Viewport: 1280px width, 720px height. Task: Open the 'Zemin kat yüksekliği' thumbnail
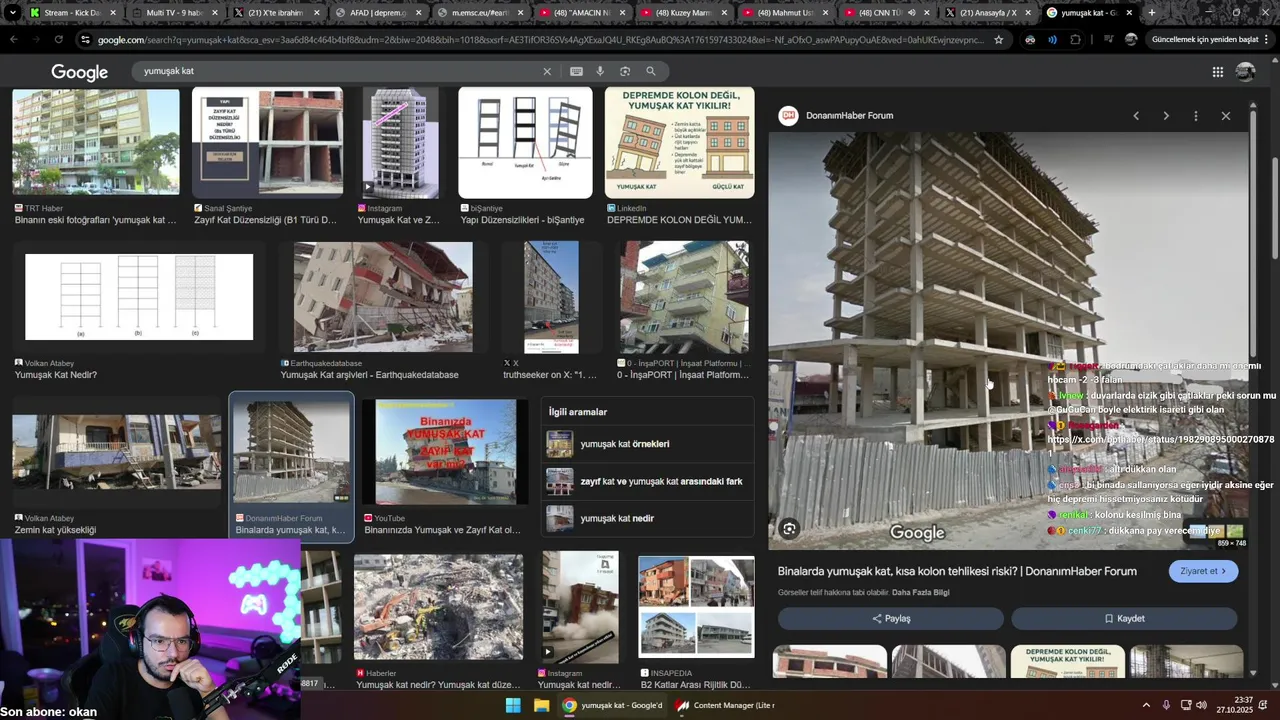[116, 452]
